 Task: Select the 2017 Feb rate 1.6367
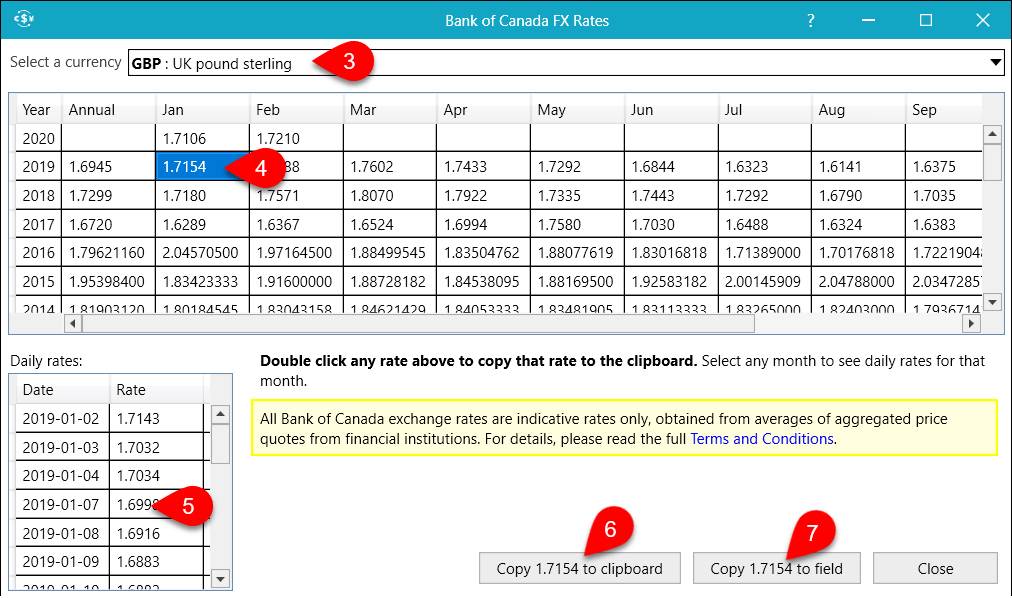click(x=296, y=224)
